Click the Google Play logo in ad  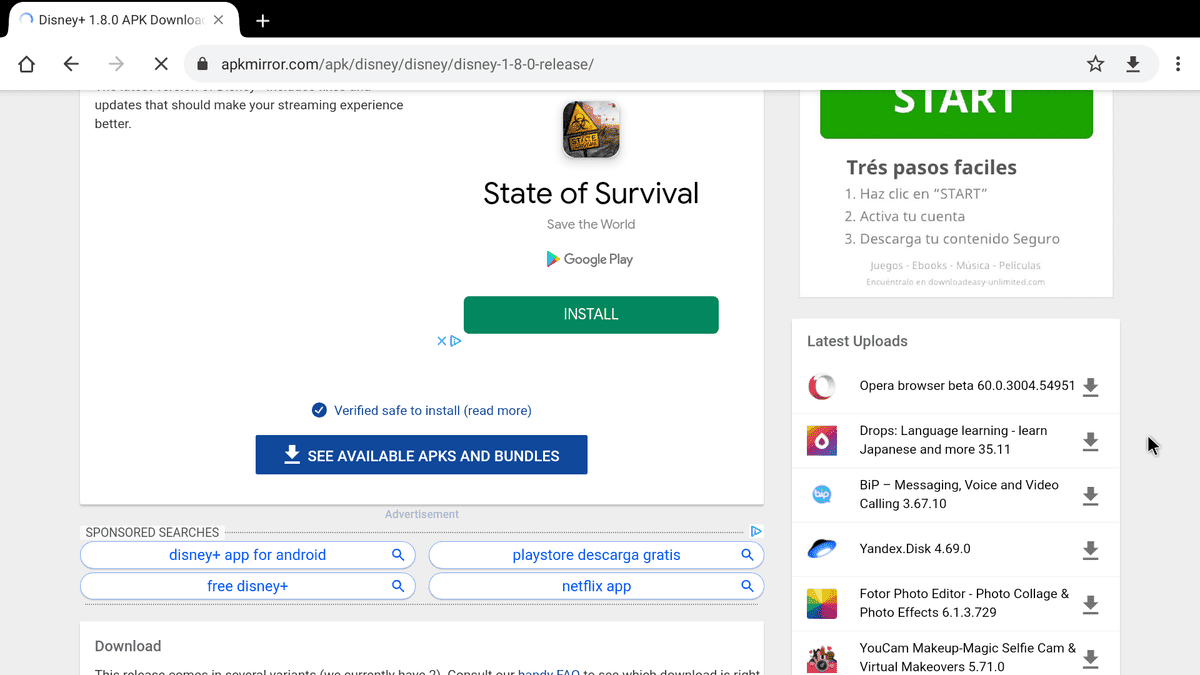click(590, 259)
